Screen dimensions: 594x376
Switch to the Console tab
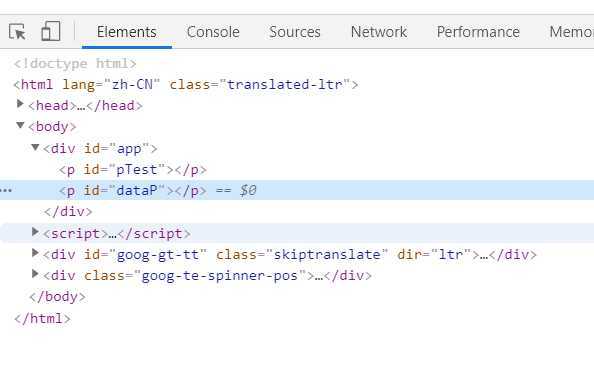tap(213, 32)
